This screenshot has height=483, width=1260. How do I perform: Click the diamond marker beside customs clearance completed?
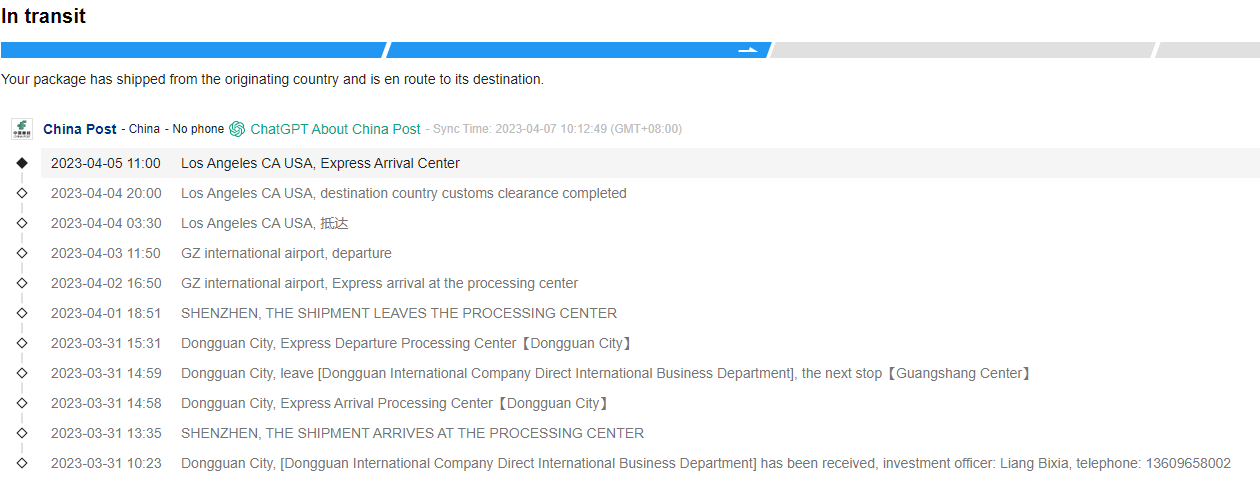point(22,193)
